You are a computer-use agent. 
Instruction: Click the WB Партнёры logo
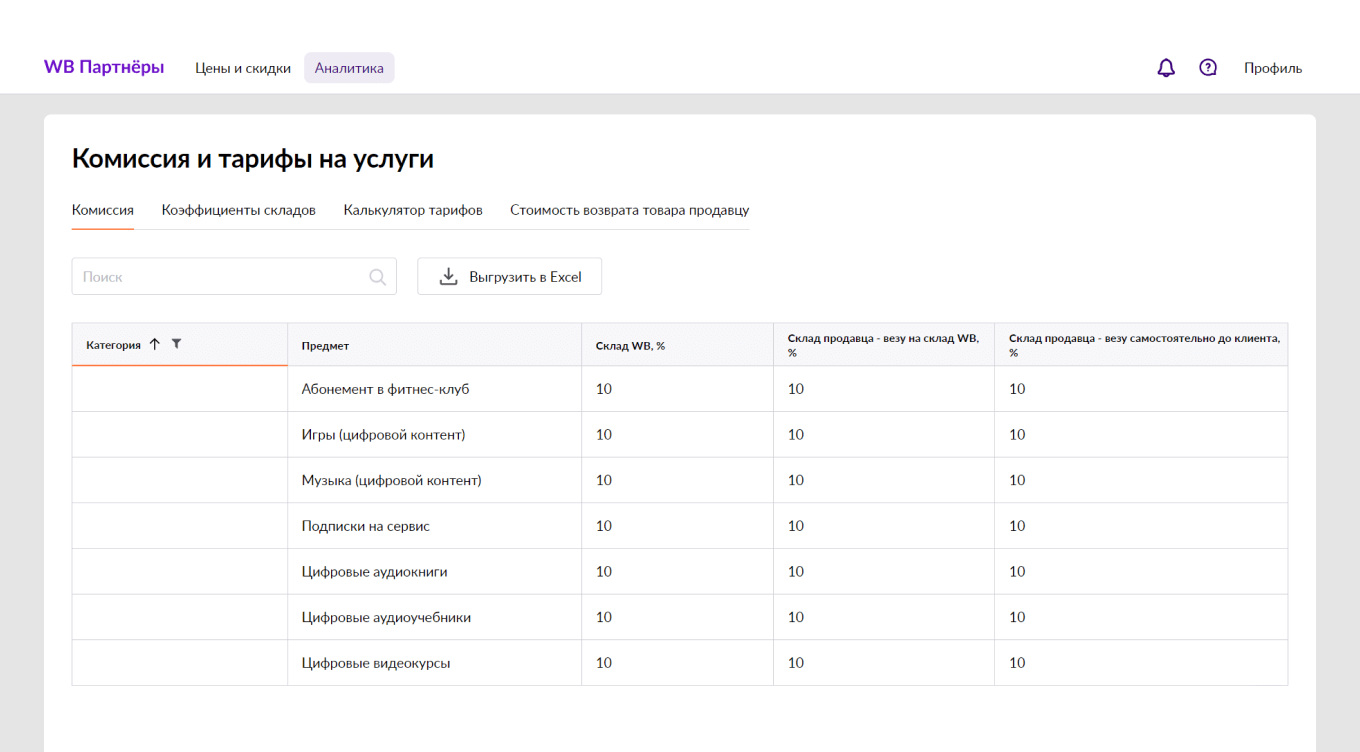click(x=104, y=66)
